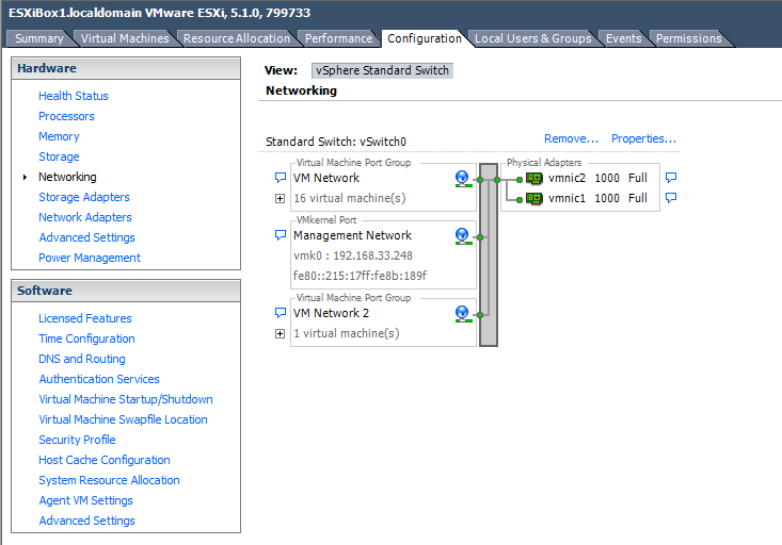Click the globe icon for Management Network
782x545 pixels.
pyautogui.click(x=462, y=236)
